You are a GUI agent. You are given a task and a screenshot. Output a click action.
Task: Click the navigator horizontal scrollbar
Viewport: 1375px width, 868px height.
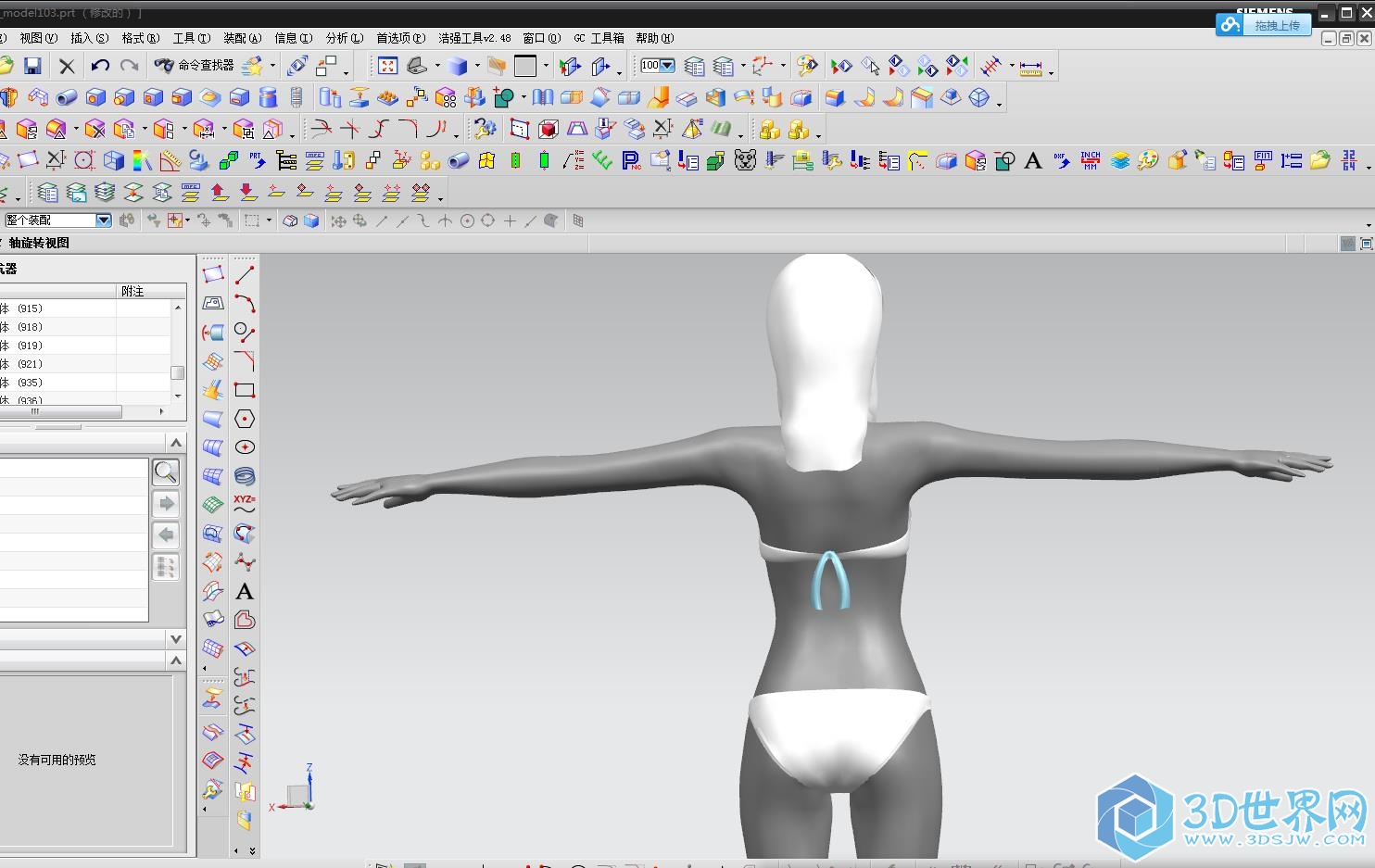(x=60, y=411)
